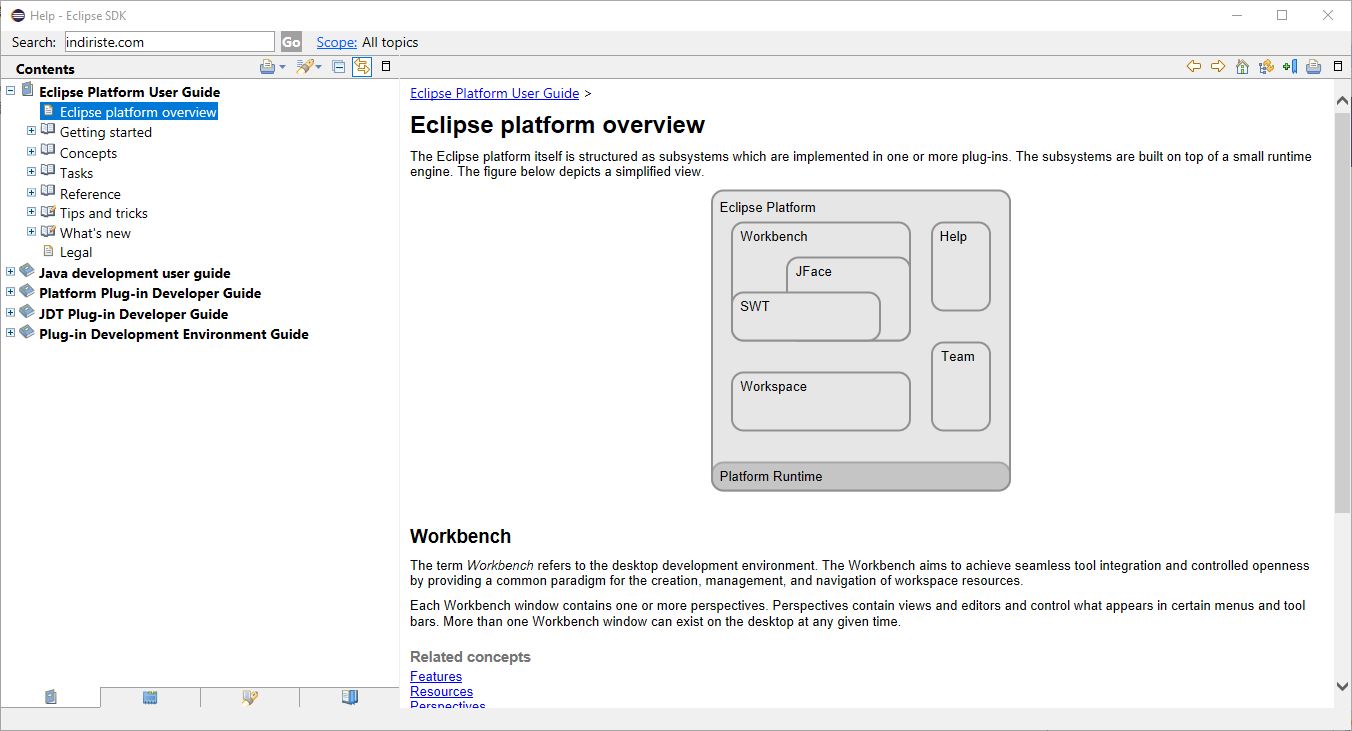
Task: Select the Tasks topic
Action: 76,173
